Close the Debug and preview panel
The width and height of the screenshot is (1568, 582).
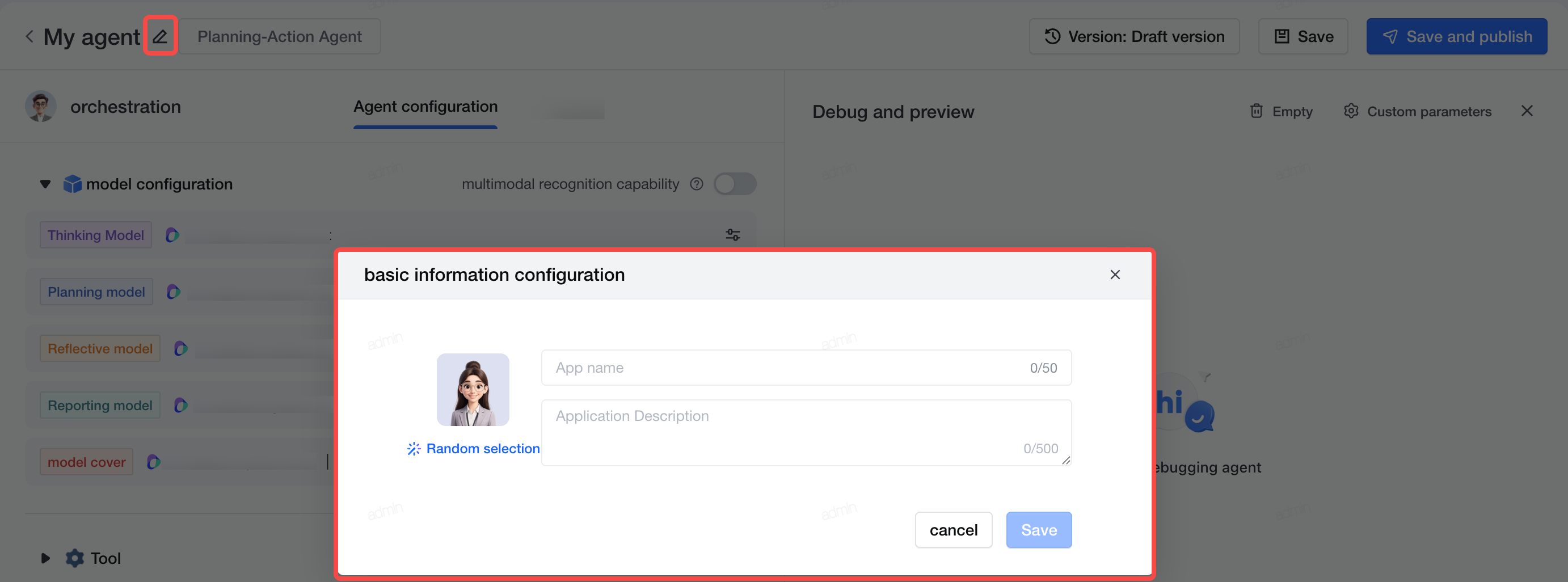(x=1527, y=111)
